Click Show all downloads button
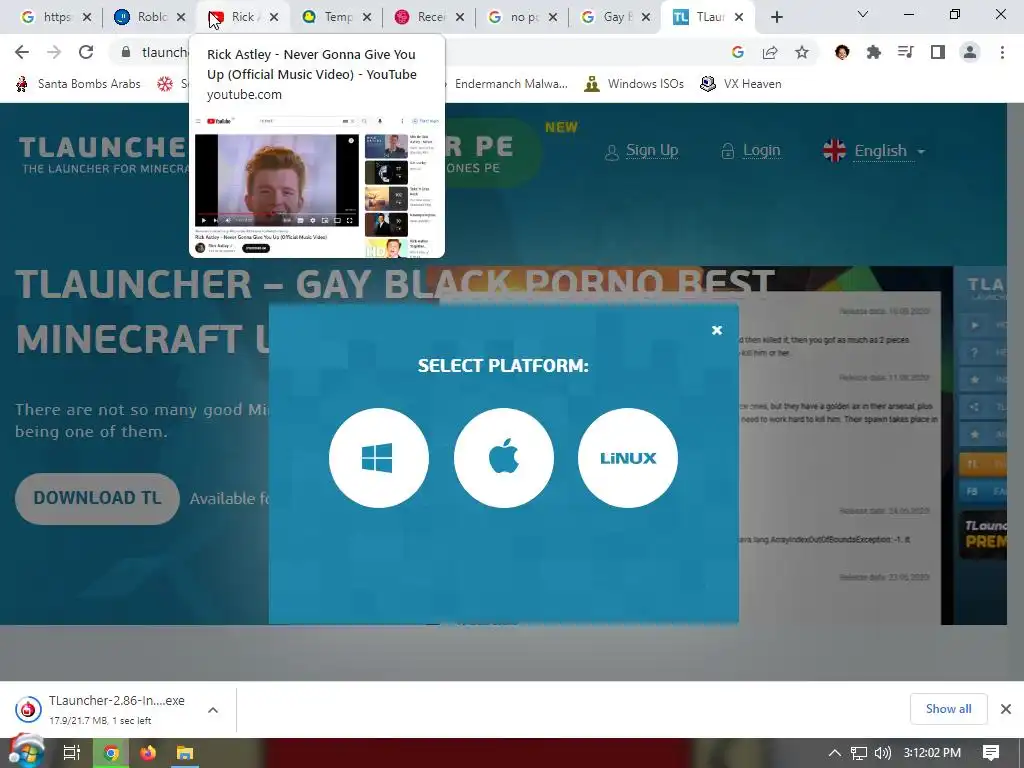Viewport: 1024px width, 768px height. tap(948, 709)
